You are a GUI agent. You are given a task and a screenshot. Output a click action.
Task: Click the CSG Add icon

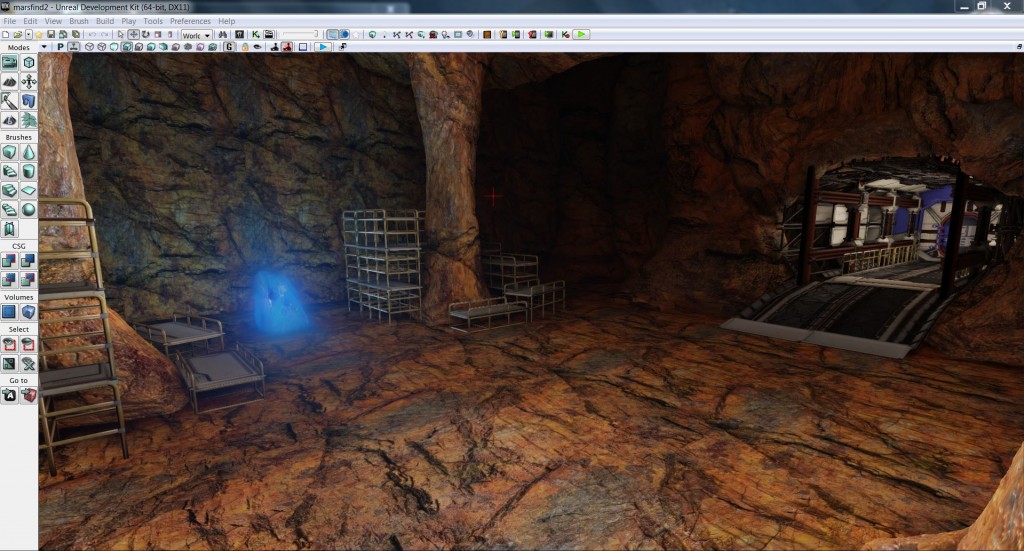pos(9,260)
